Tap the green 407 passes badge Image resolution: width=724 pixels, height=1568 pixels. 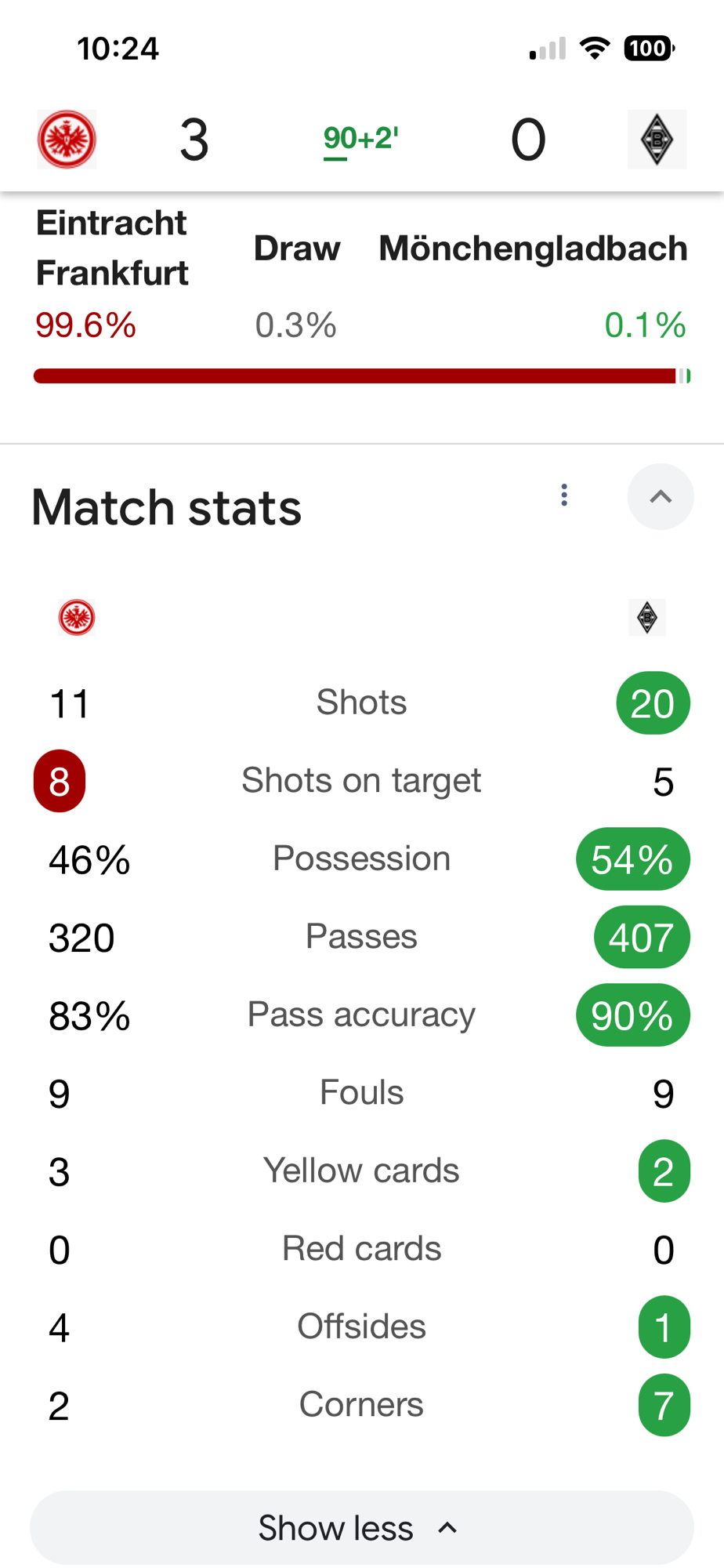pyautogui.click(x=642, y=938)
